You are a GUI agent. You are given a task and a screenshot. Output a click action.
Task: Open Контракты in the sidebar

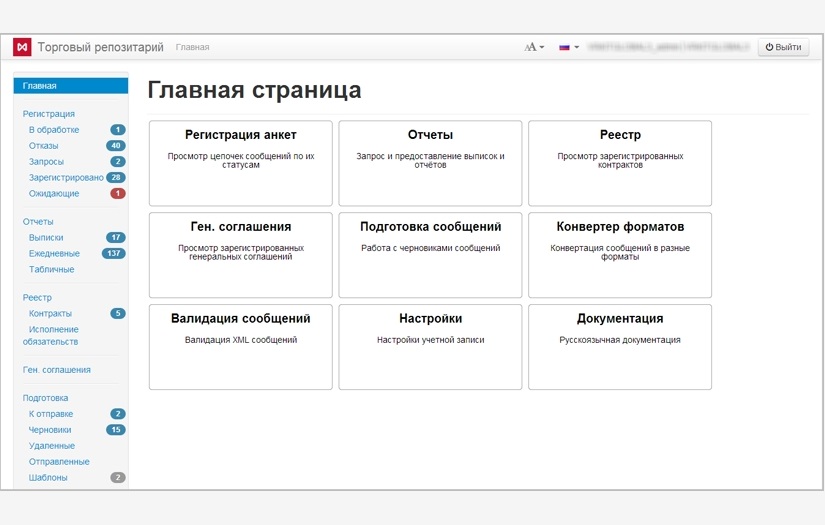pyautogui.click(x=50, y=314)
